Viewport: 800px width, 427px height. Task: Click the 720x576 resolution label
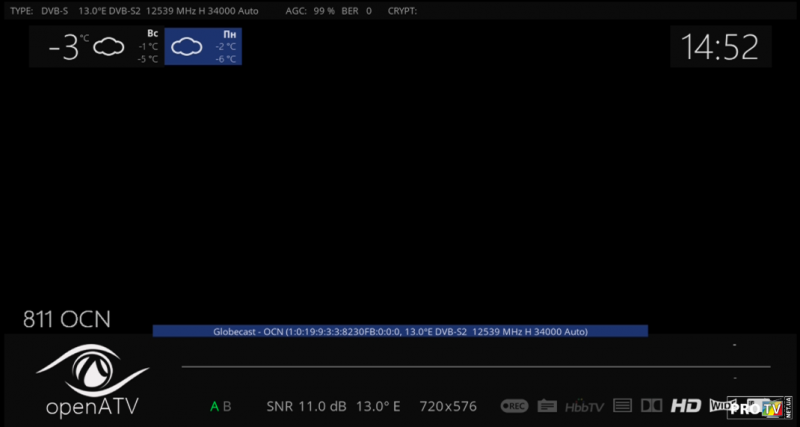[x=447, y=407]
